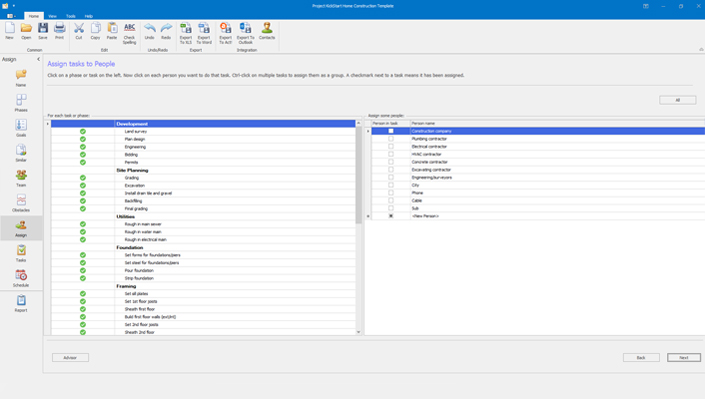Go to the Goals step in sidebar
The height and width of the screenshot is (399, 705).
[x=21, y=128]
